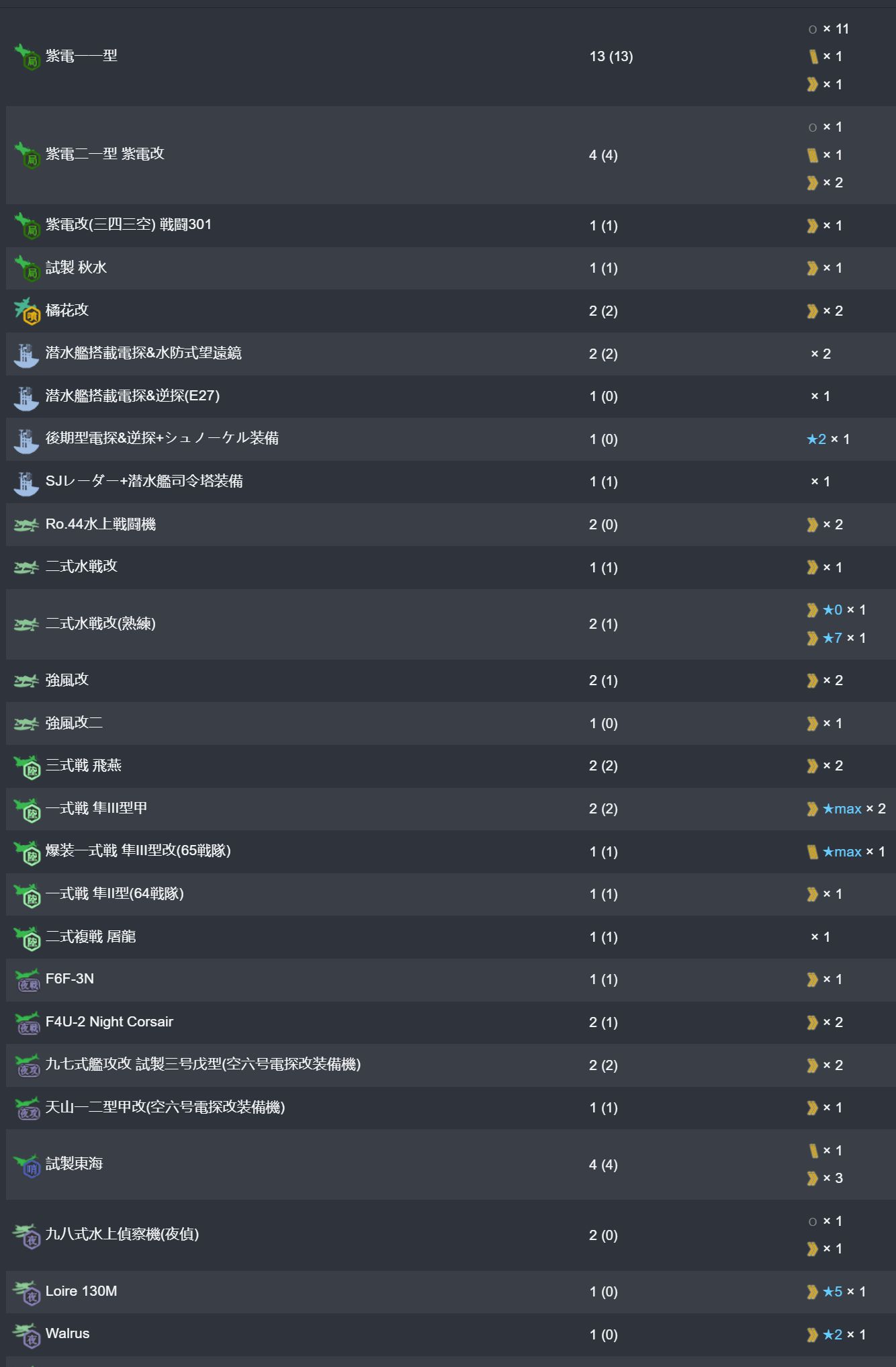Screen dimensions: 896x1367
Task: Select the 潜水艦搭載電探&逆探(E27) radar icon
Action: point(27,396)
